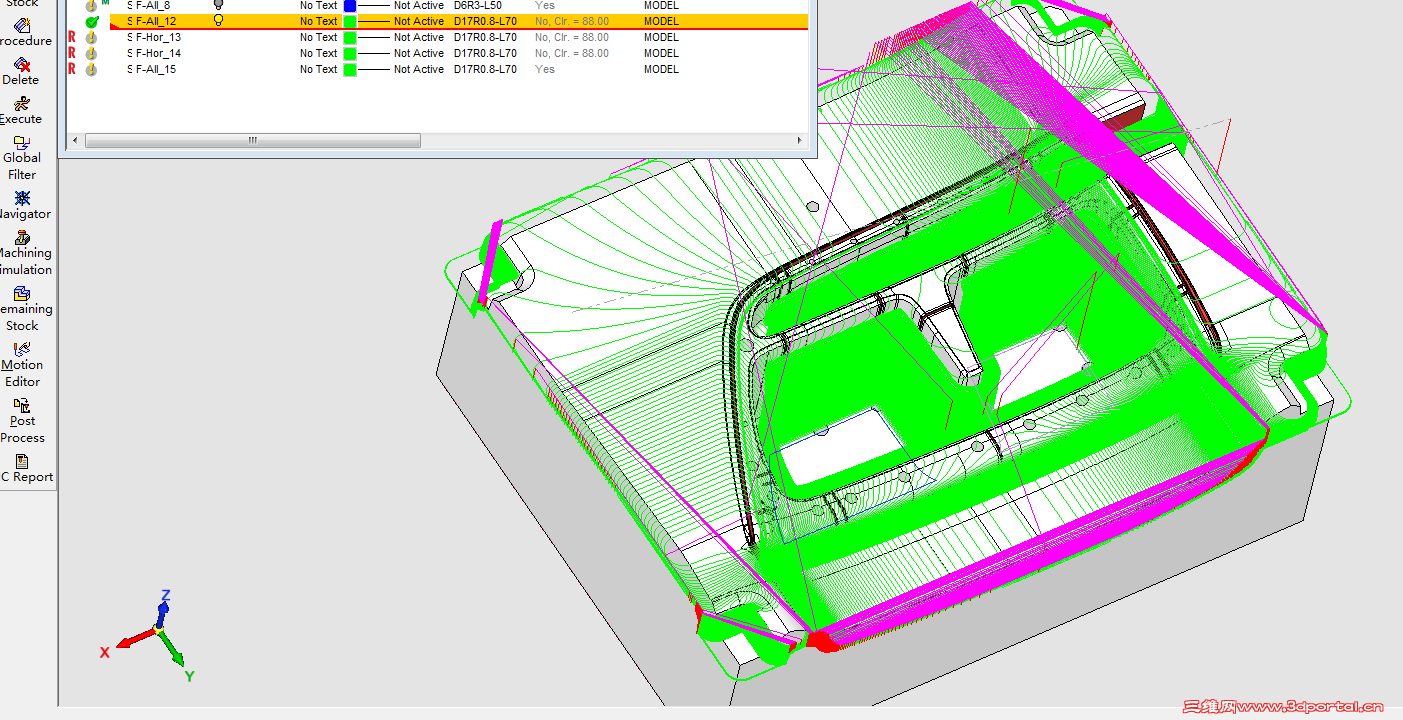This screenshot has width=1403, height=720.
Task: Click tool D17R0.8-L70 in F-Hor_13 row
Action: coord(486,37)
